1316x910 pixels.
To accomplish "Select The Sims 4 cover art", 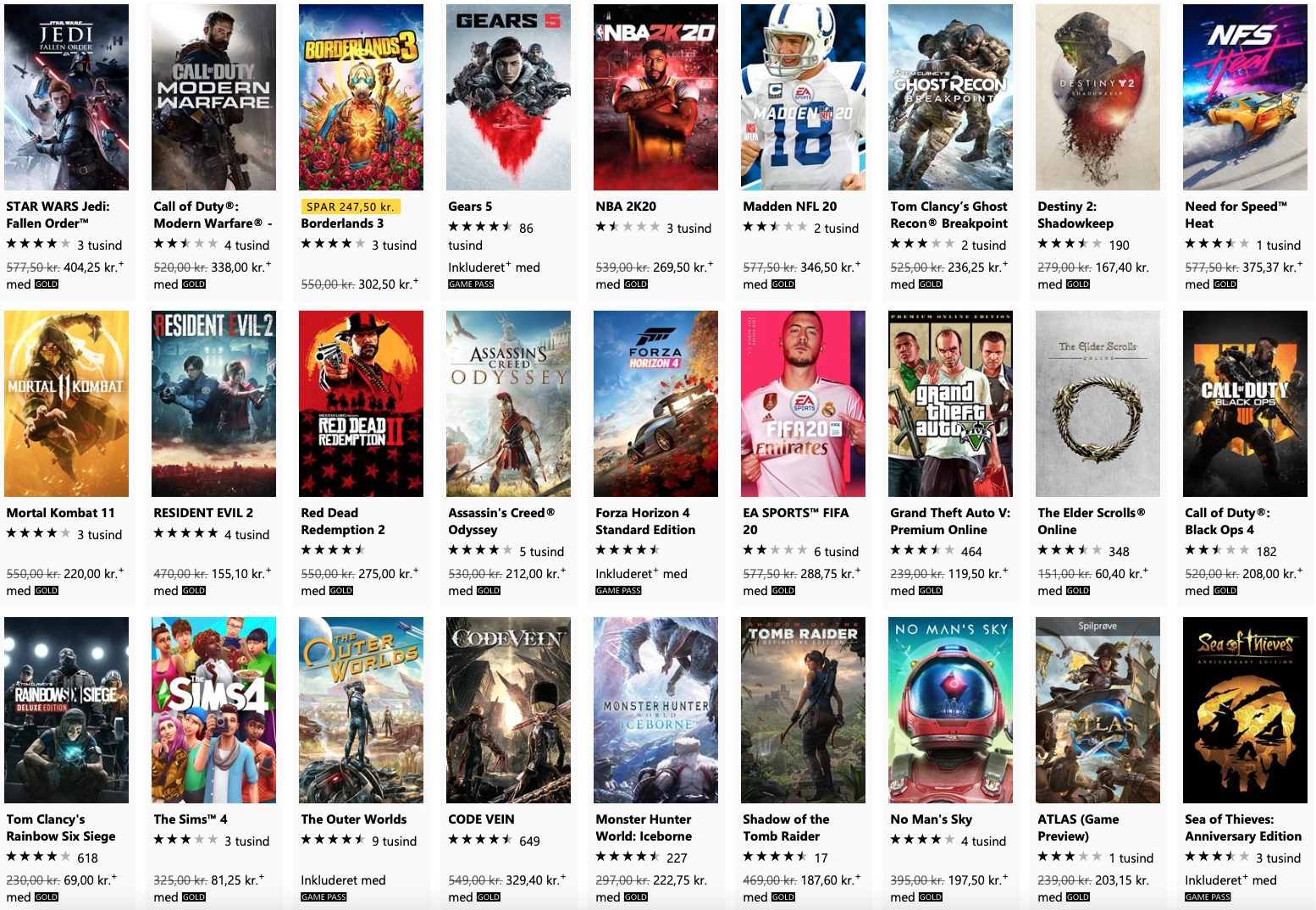I will tap(213, 710).
